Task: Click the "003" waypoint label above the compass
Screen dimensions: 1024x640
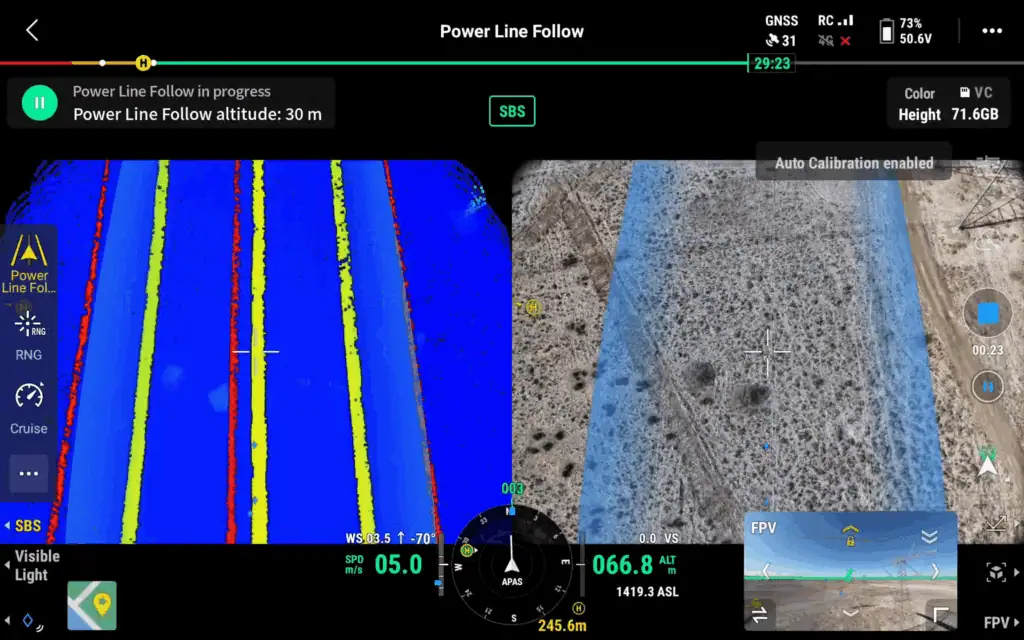Action: (x=512, y=488)
